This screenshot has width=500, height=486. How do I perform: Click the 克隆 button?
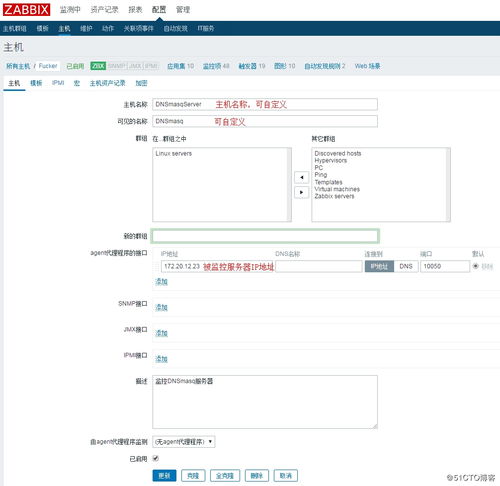(x=193, y=476)
